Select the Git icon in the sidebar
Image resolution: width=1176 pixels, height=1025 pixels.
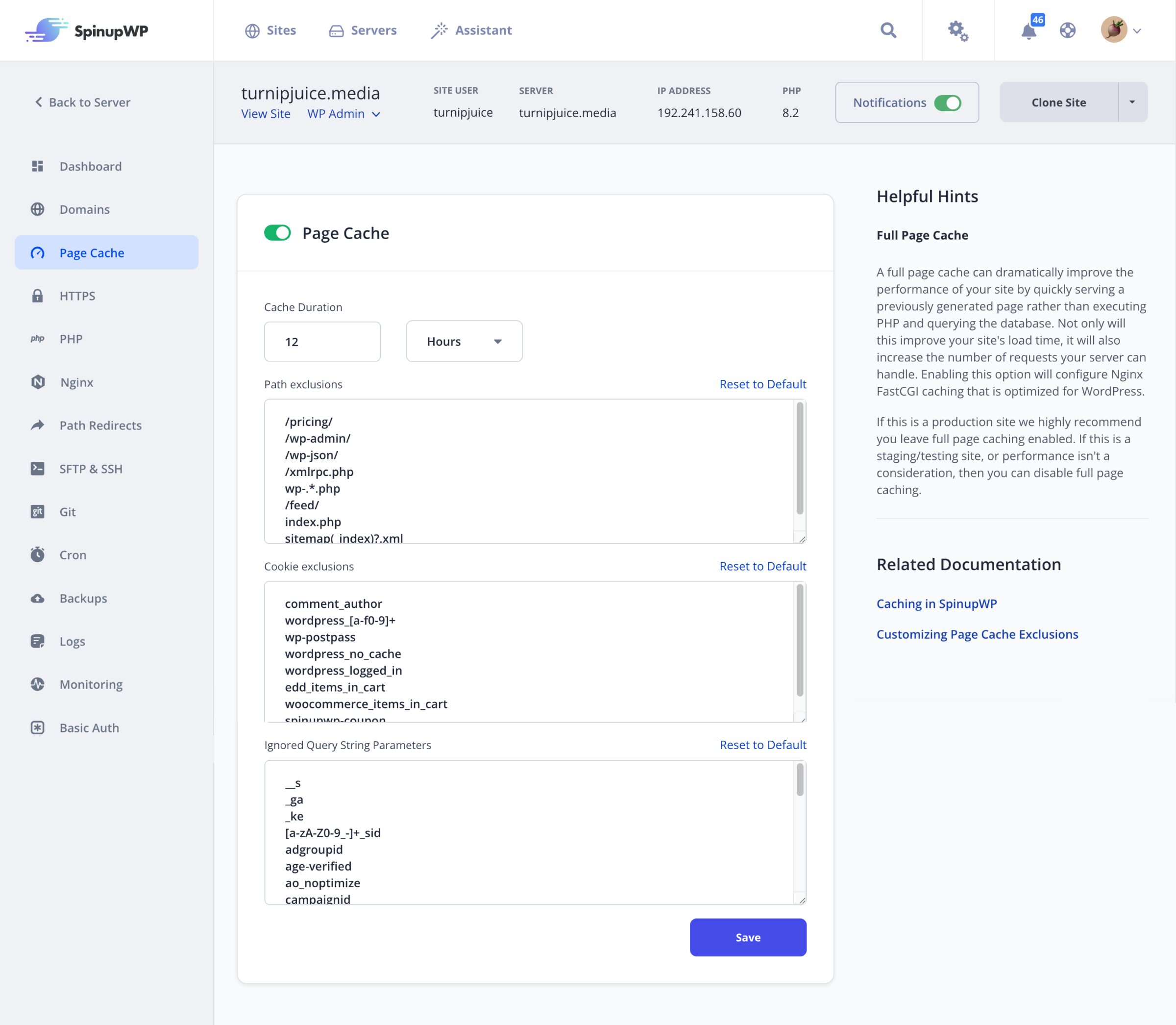38,511
